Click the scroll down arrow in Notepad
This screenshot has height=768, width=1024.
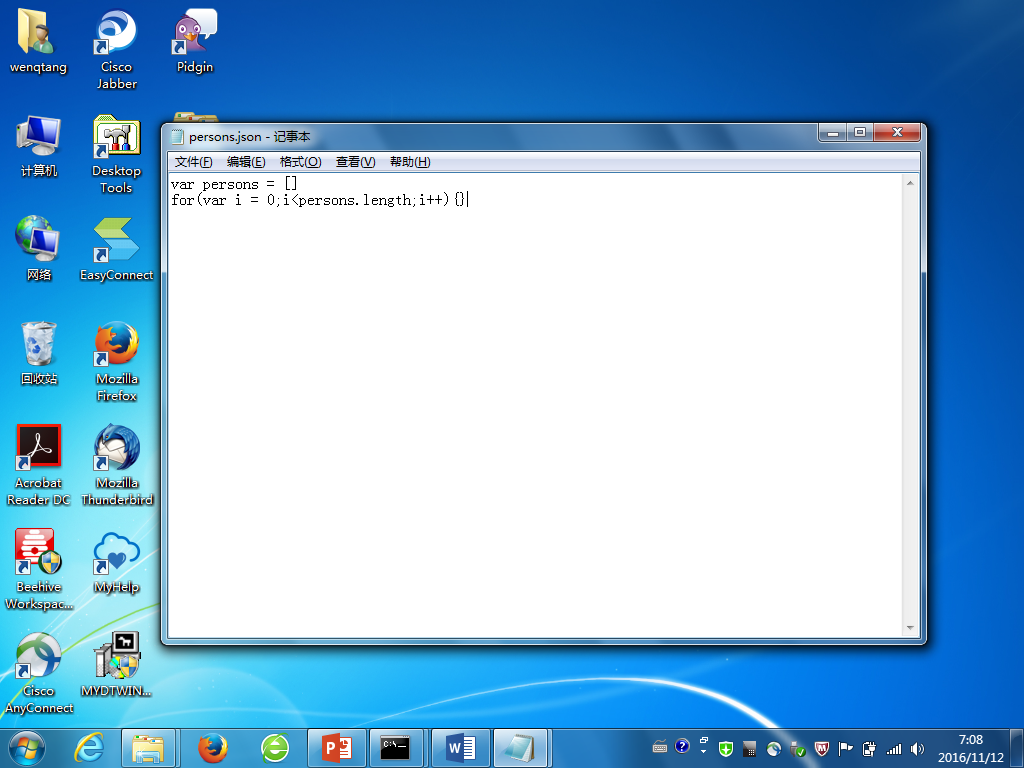point(910,628)
